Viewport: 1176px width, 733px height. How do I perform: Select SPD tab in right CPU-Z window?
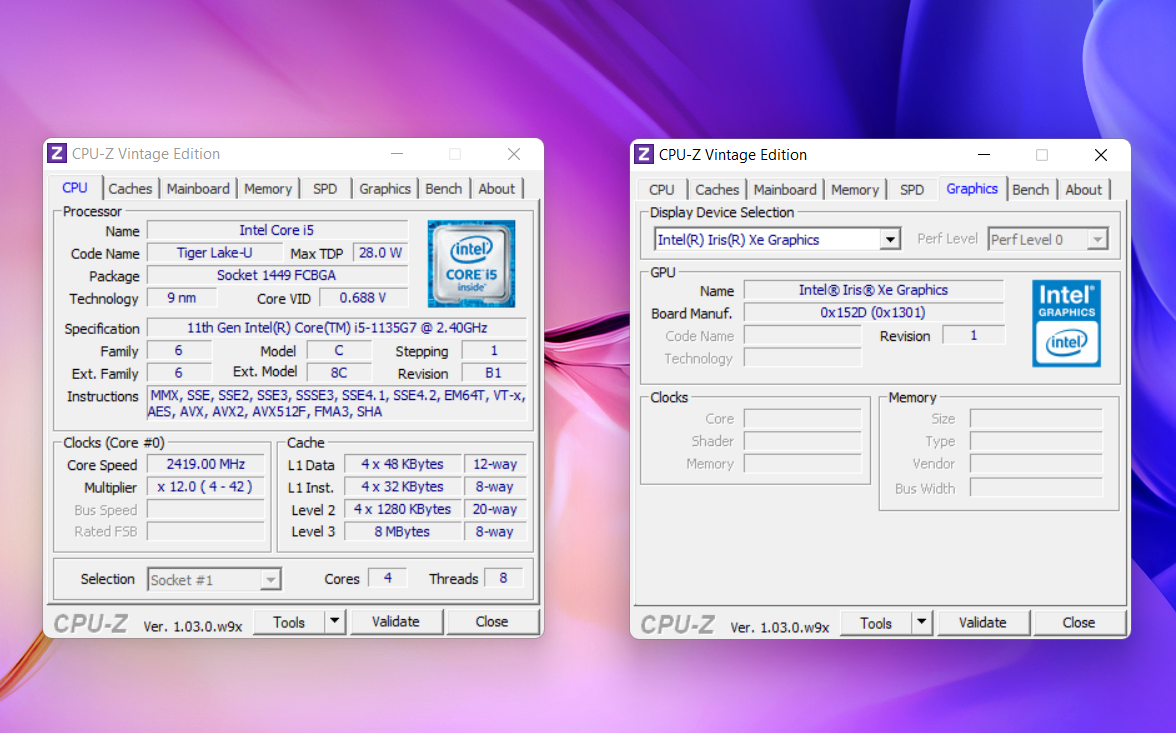912,190
